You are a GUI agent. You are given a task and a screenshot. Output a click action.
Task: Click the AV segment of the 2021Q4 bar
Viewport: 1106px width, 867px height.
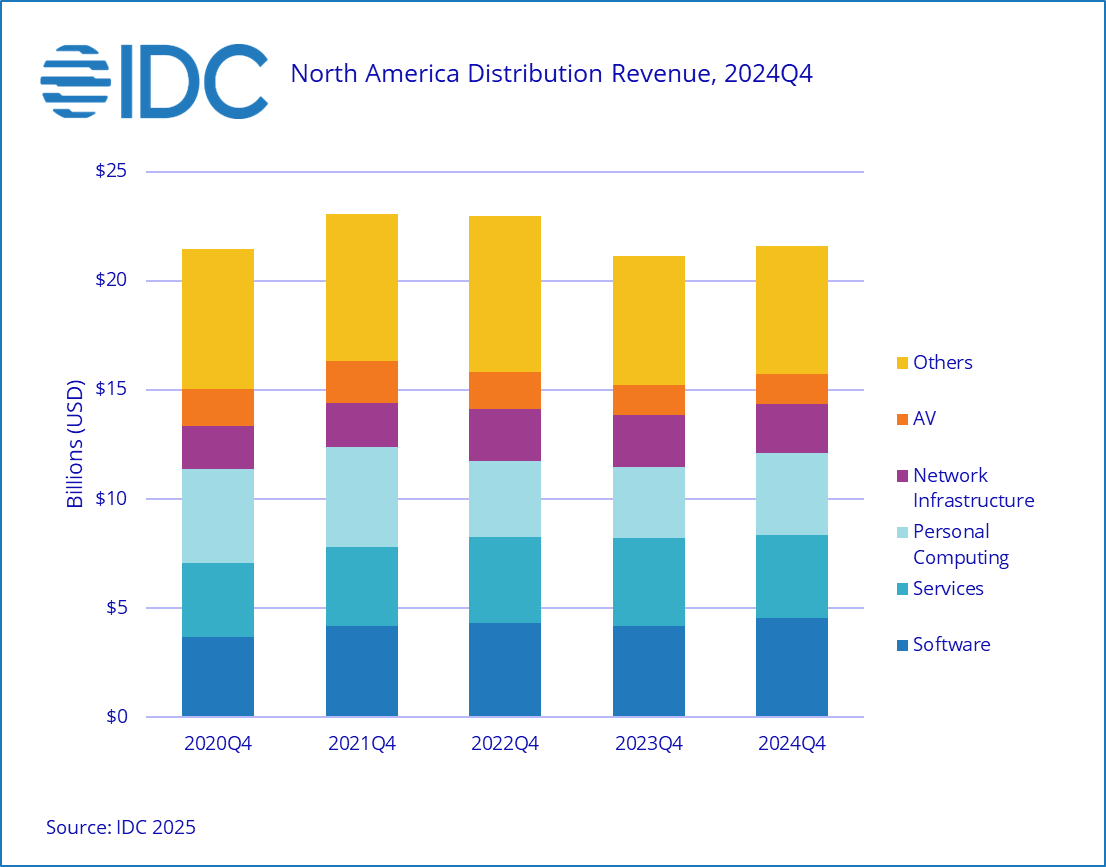[361, 382]
